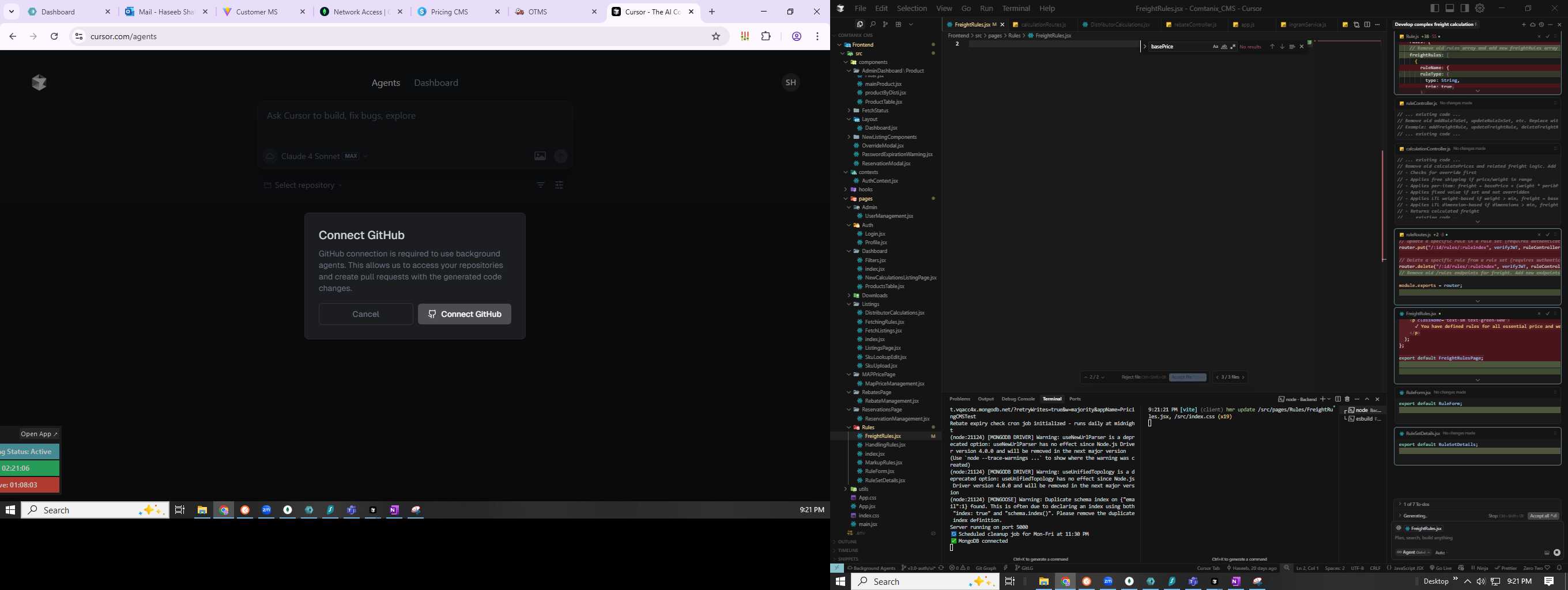Collapse the Frontend folder

pyautogui.click(x=839, y=45)
